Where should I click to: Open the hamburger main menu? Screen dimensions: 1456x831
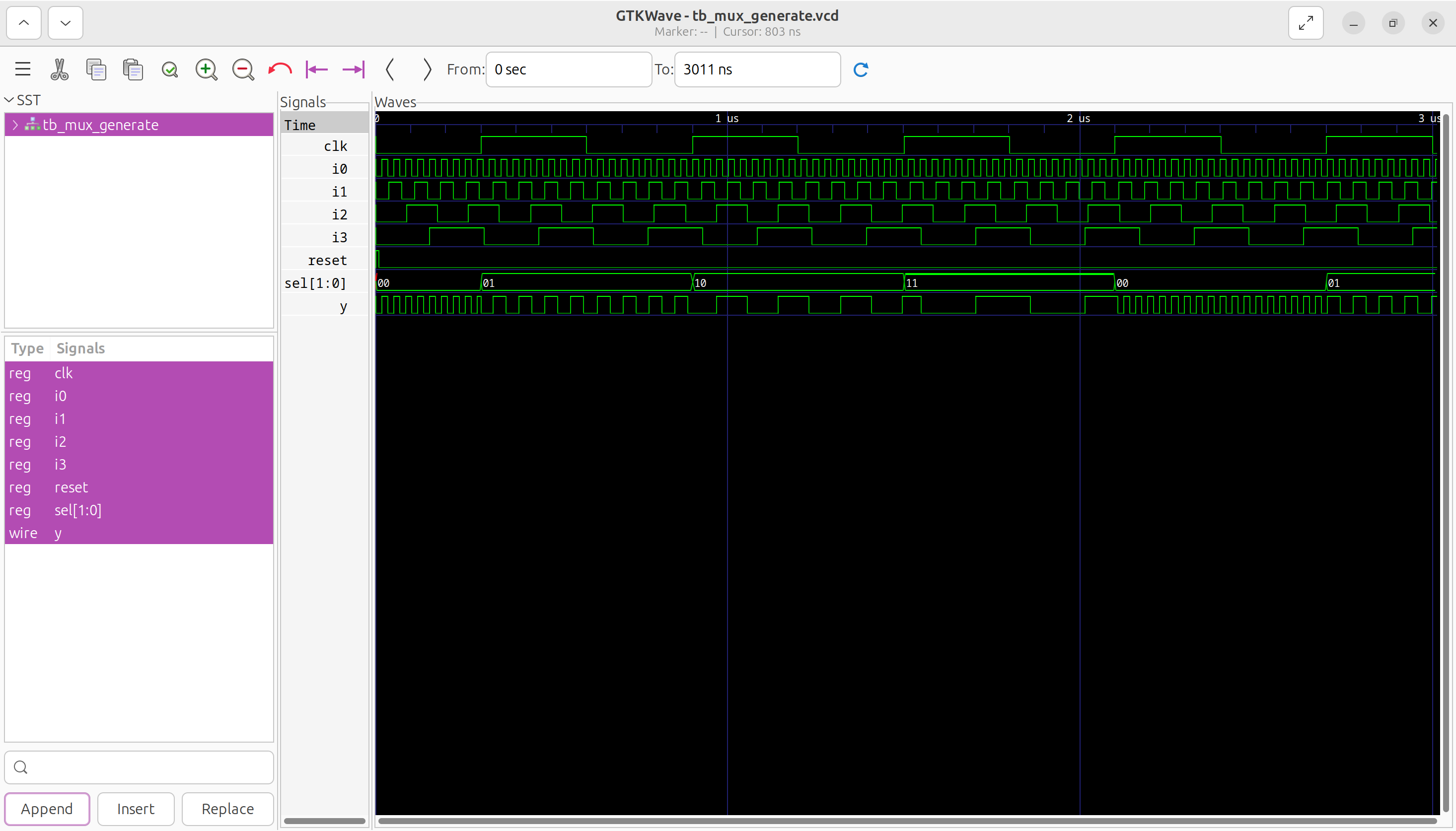[23, 69]
